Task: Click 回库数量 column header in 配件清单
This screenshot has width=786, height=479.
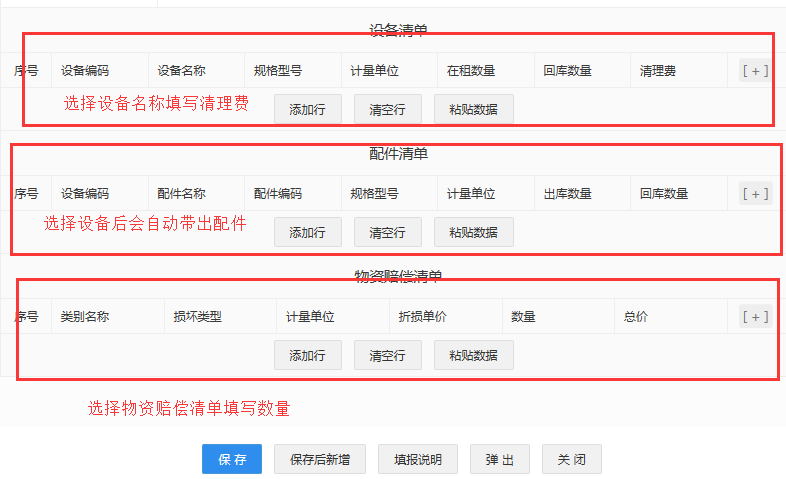Action: point(664,193)
